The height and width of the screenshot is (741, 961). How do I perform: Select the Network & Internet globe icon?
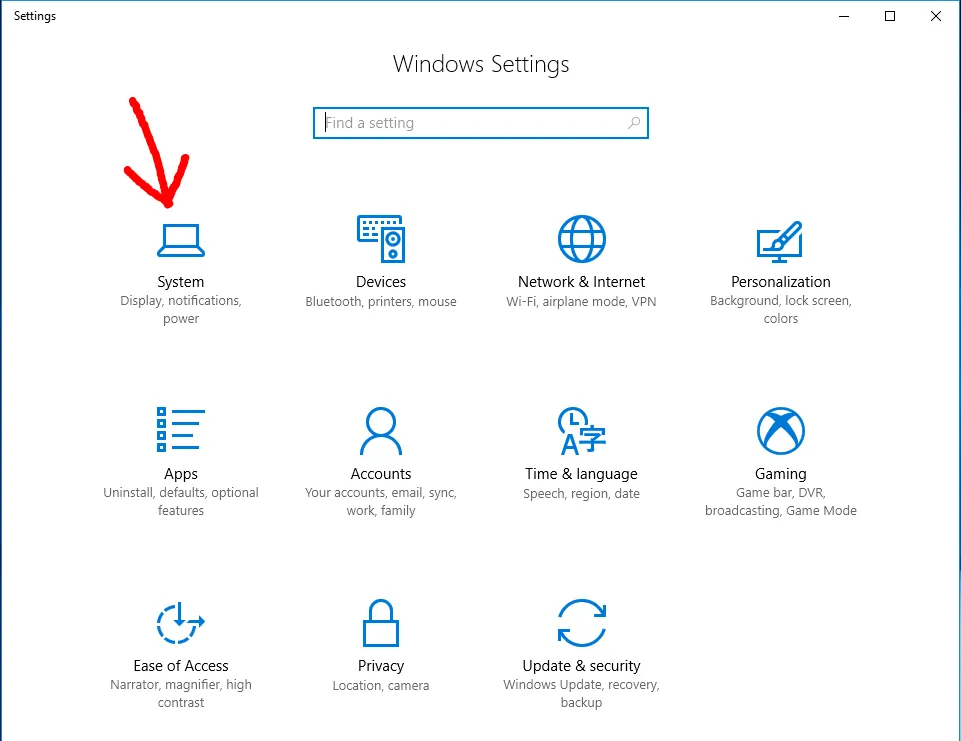pyautogui.click(x=581, y=239)
